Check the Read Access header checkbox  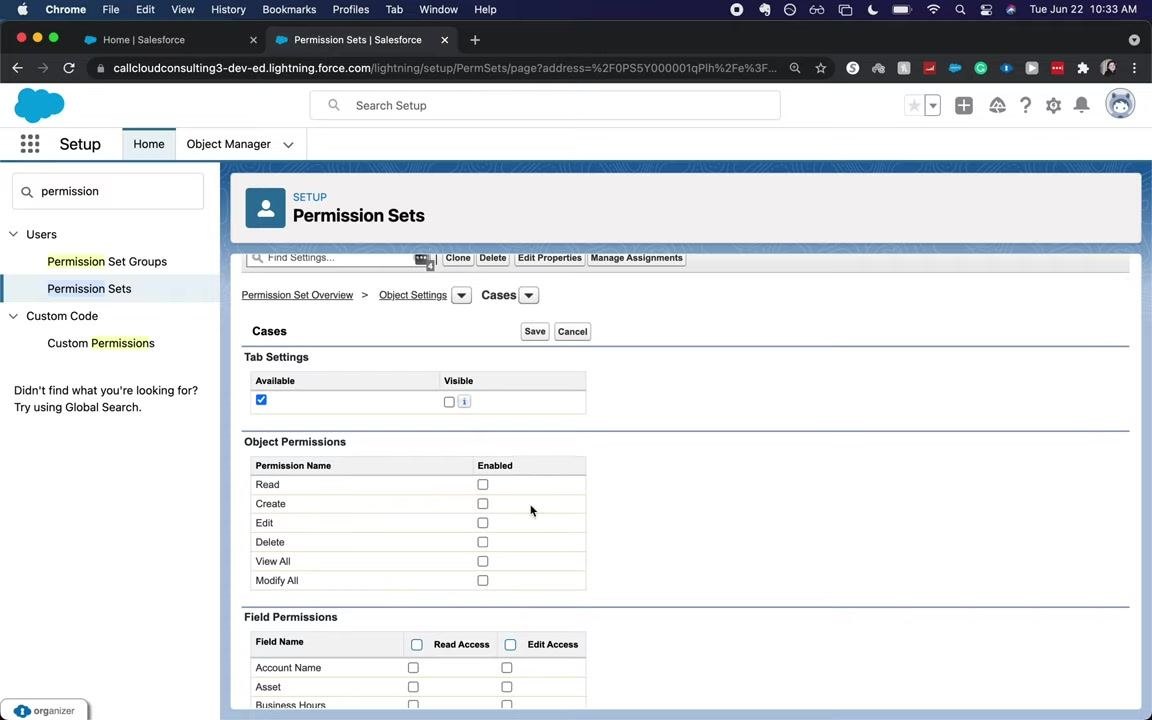coord(417,644)
